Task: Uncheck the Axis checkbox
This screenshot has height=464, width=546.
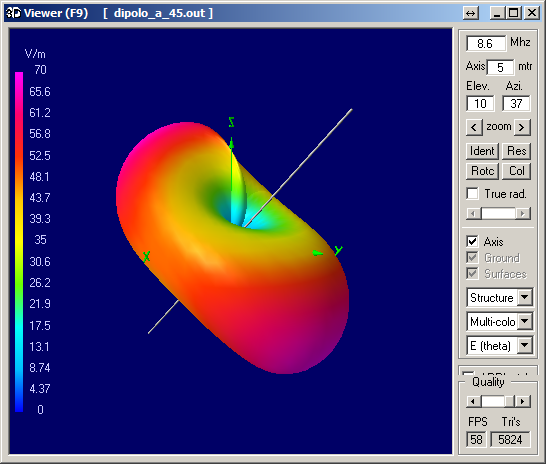Action: 472,241
